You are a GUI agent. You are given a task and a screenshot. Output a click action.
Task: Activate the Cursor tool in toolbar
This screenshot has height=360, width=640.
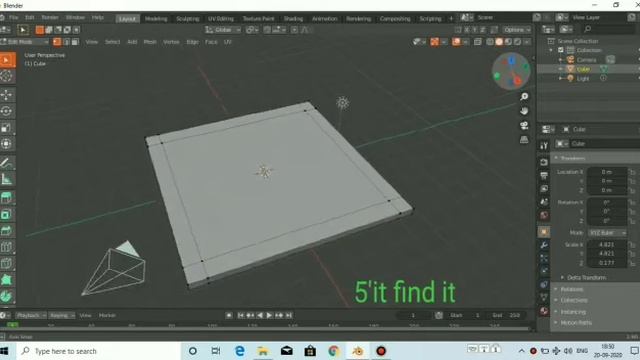7,76
